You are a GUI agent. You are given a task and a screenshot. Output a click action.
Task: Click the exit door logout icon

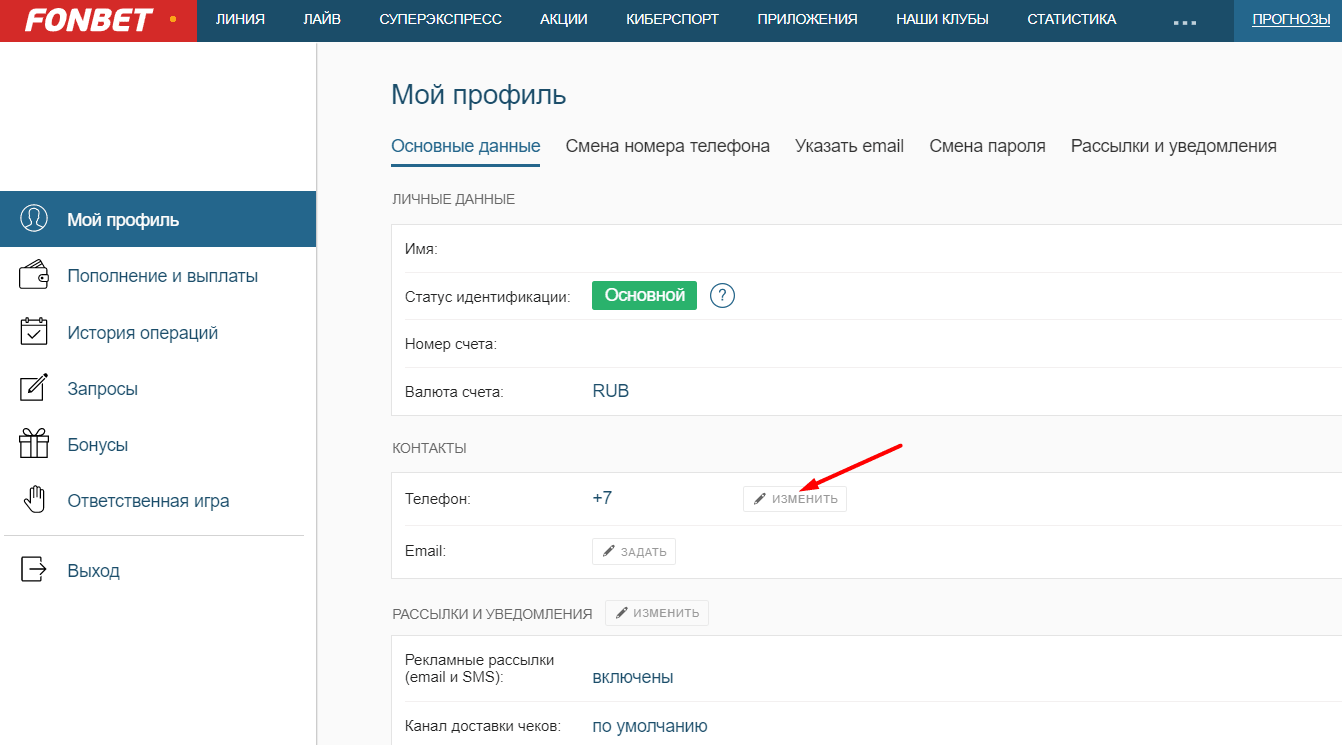coord(34,570)
